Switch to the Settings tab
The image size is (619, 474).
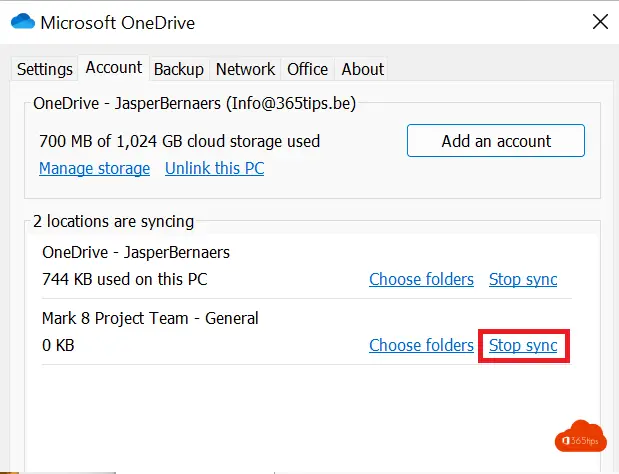pos(45,69)
